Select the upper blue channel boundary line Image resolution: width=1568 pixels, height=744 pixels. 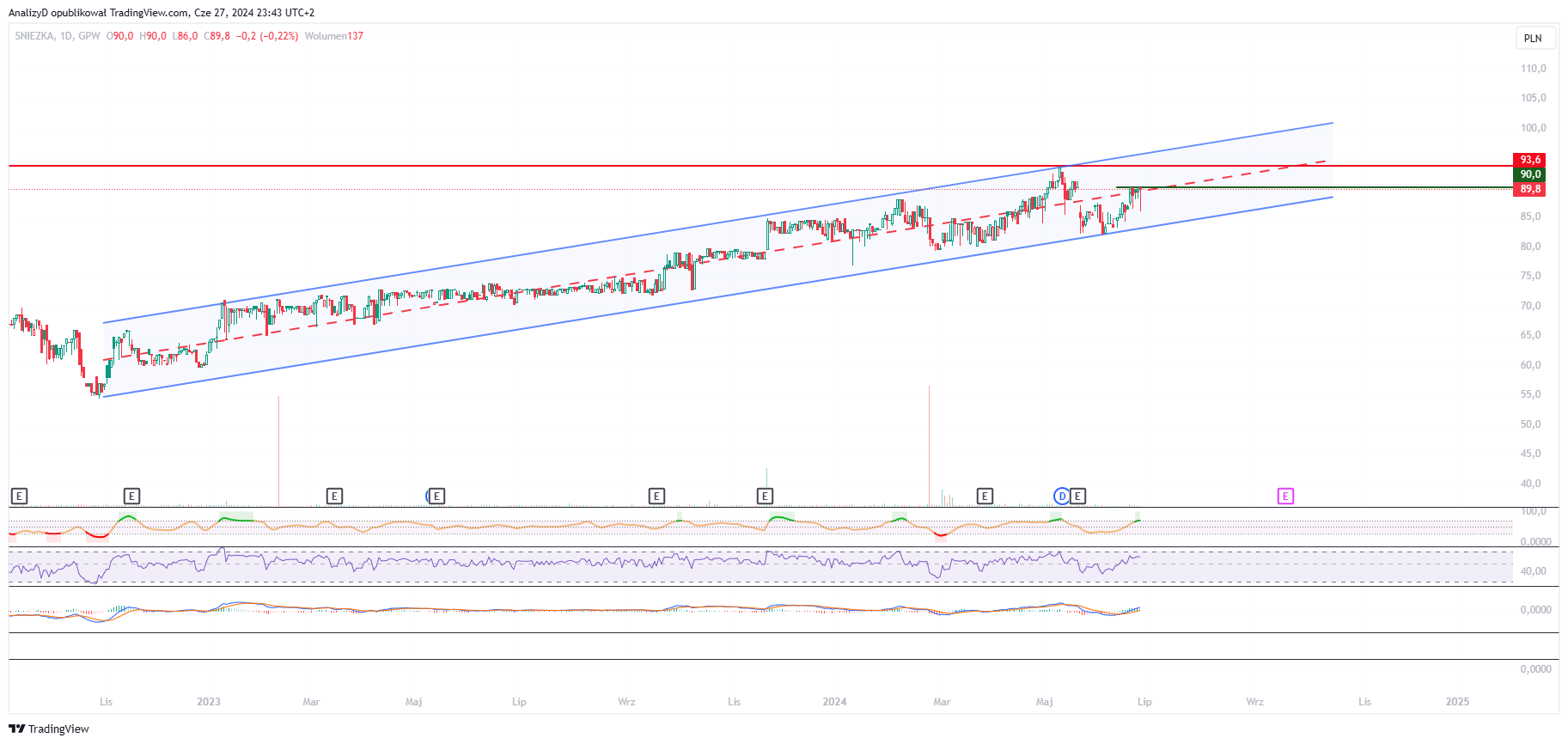coord(717,223)
